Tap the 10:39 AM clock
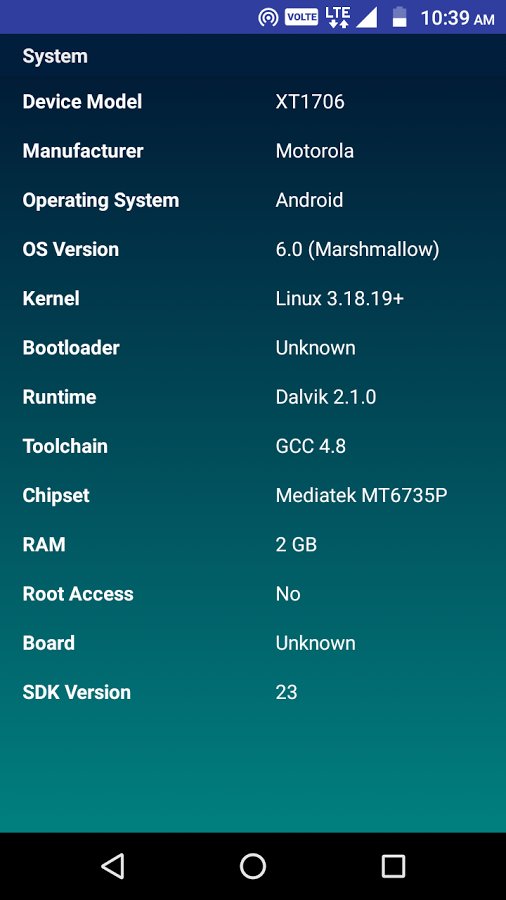 [457, 18]
